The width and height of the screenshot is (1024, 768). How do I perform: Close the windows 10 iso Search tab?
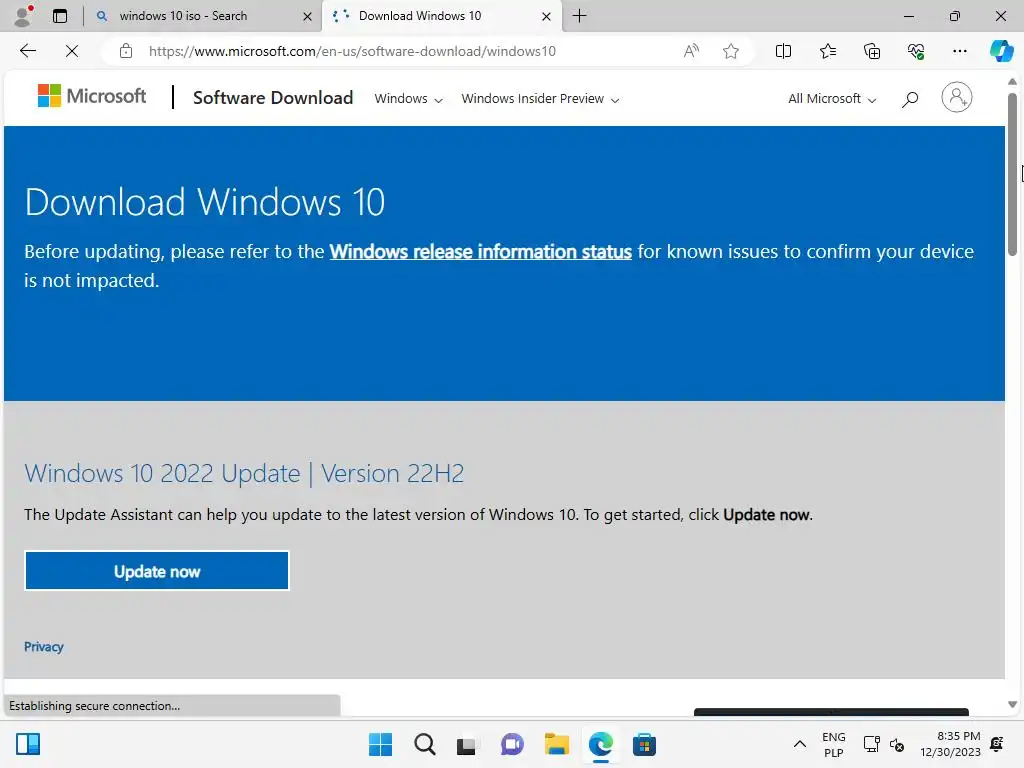pyautogui.click(x=307, y=16)
